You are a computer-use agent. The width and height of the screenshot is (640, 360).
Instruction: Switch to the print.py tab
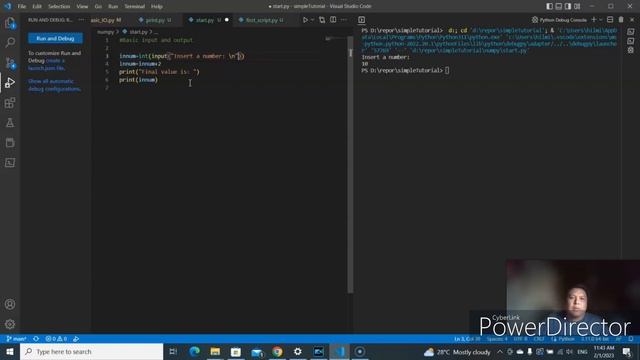[155, 20]
